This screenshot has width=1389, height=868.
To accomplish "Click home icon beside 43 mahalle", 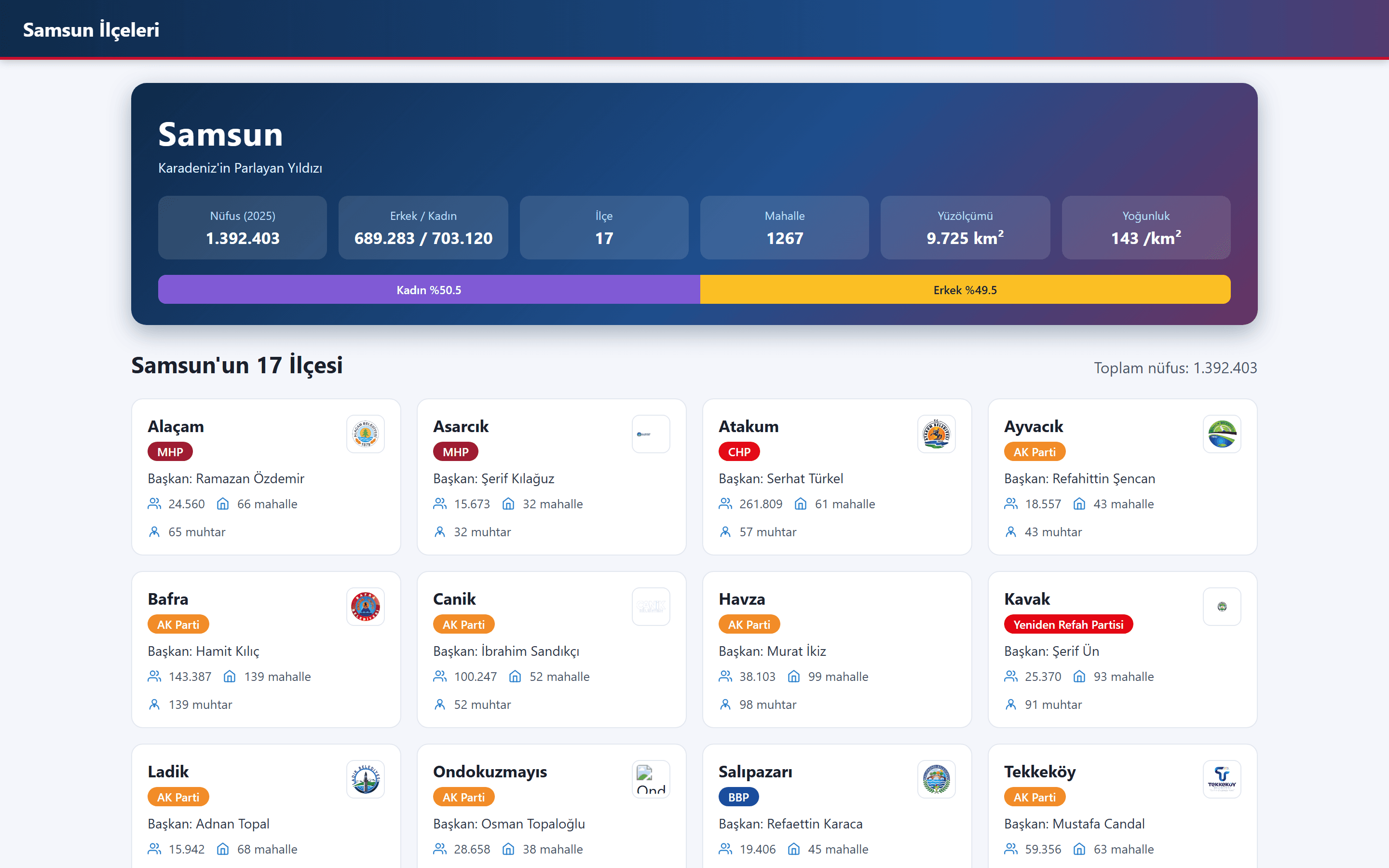I will click(1079, 504).
